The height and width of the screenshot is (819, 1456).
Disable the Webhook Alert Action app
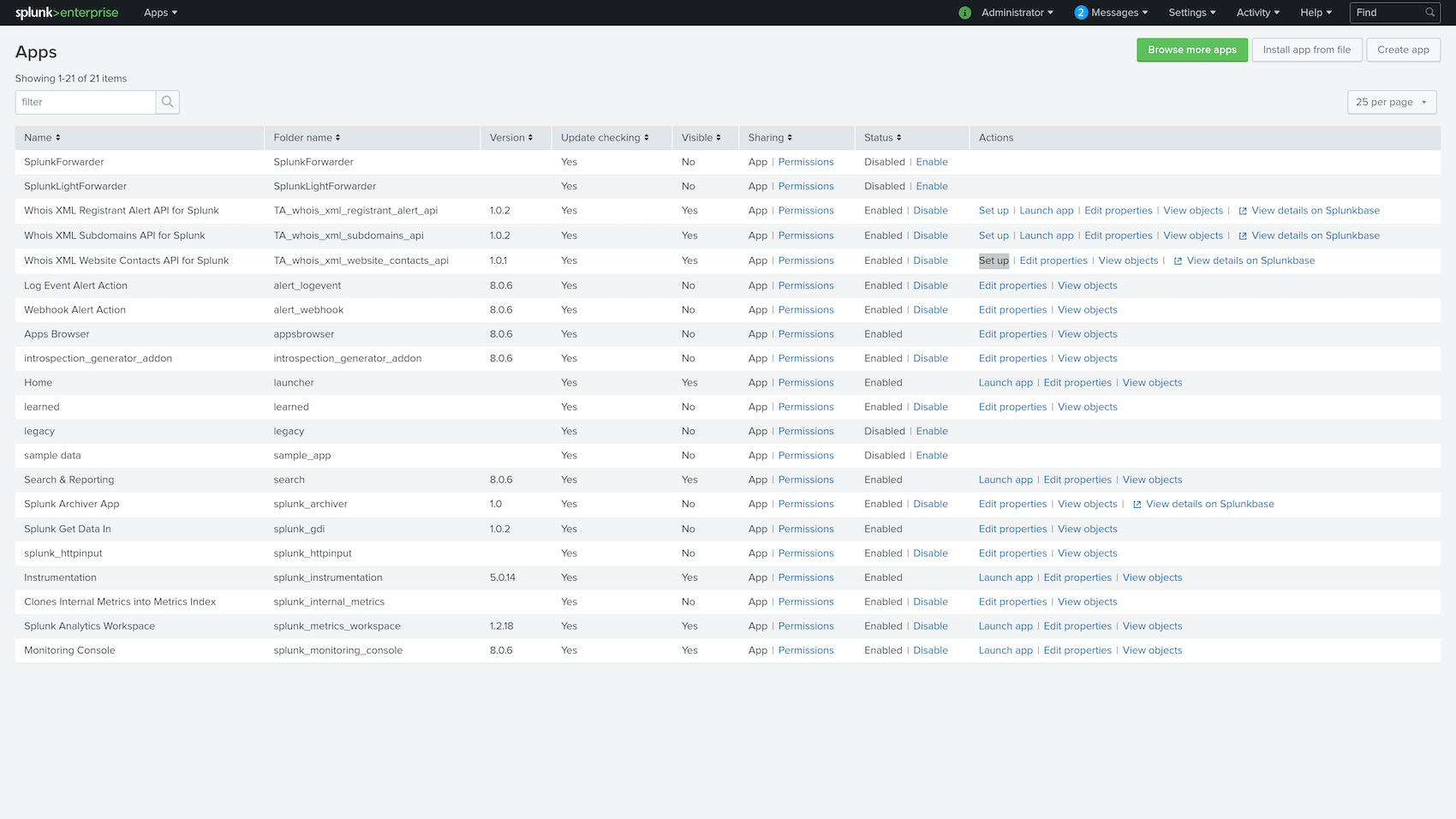click(x=930, y=310)
